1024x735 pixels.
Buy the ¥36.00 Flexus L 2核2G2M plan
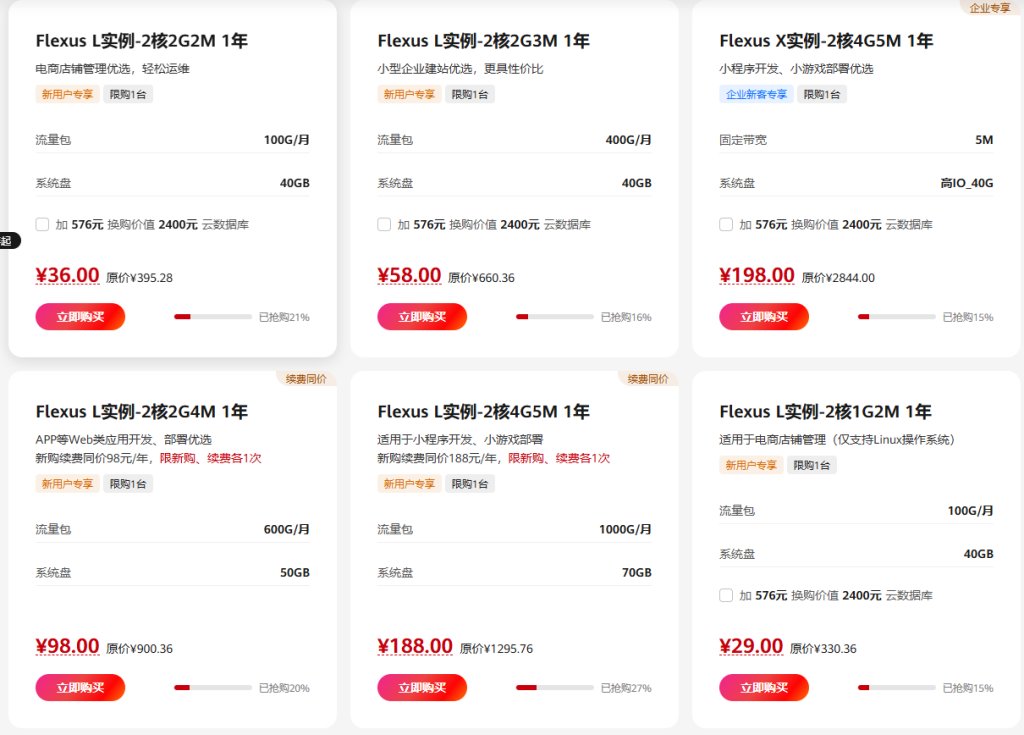click(80, 317)
